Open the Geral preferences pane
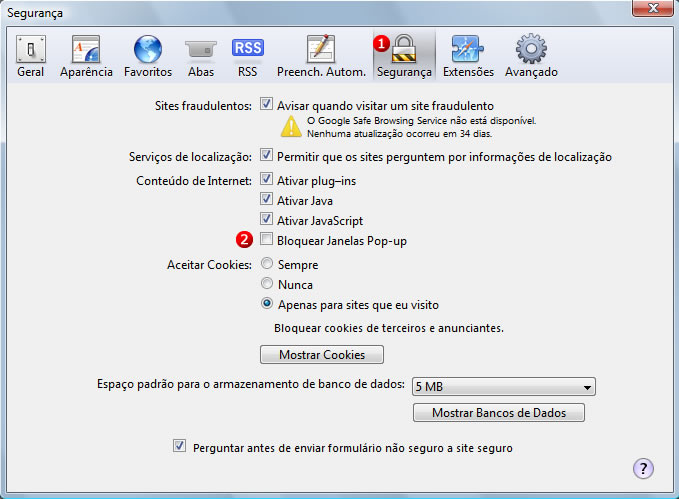The width and height of the screenshot is (679, 499). (30, 56)
